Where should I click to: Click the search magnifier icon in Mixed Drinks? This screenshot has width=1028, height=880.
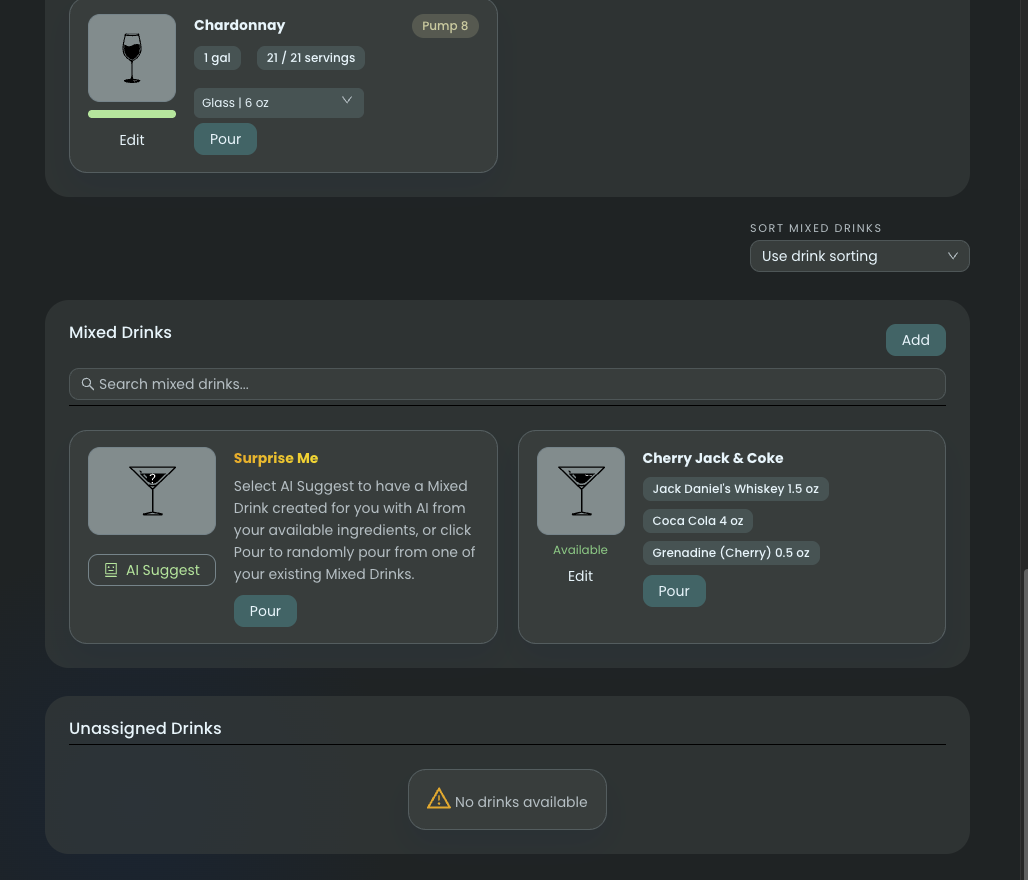[x=88, y=384]
